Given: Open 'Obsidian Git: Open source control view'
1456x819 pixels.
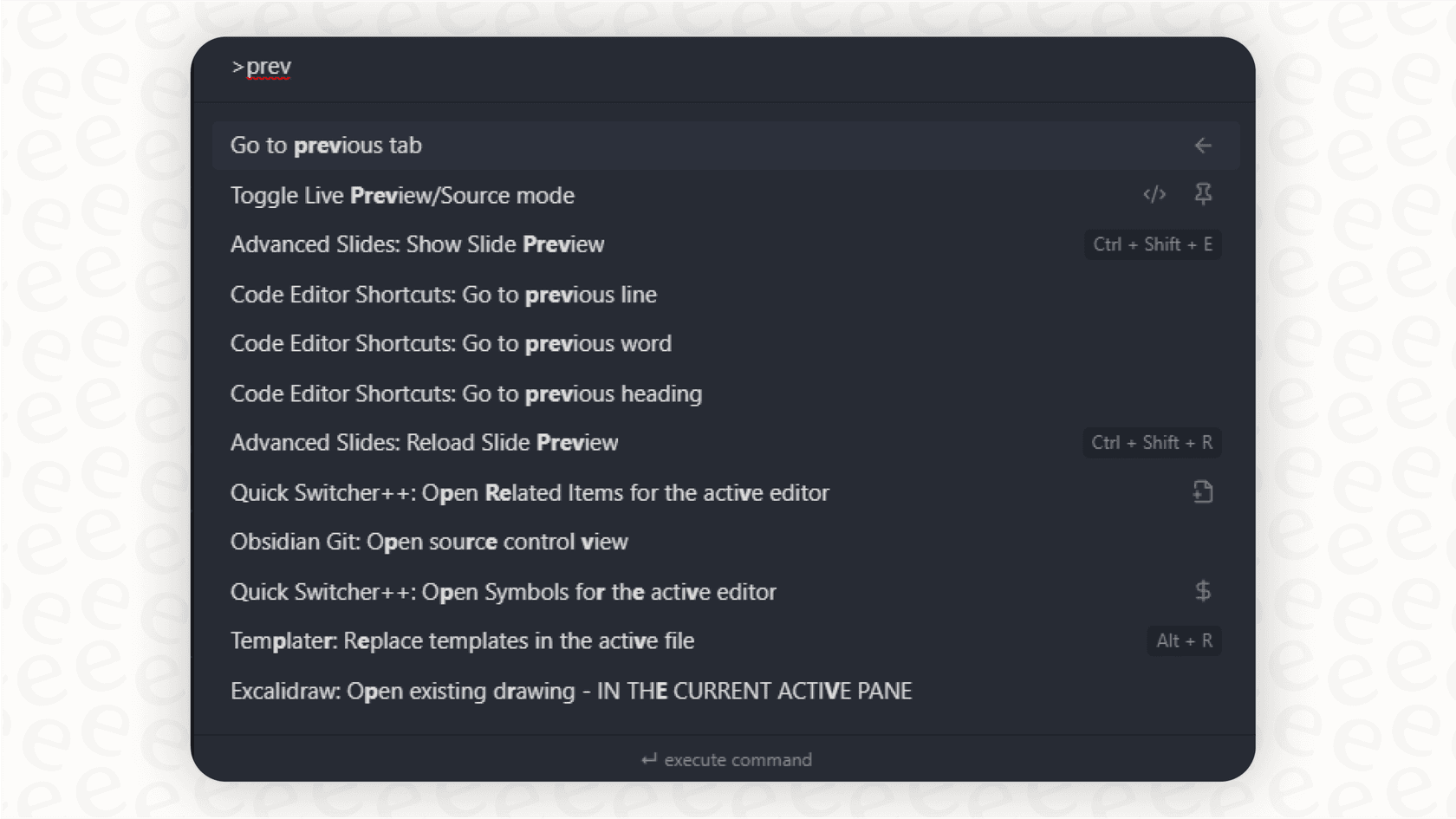Looking at the screenshot, I should (428, 542).
